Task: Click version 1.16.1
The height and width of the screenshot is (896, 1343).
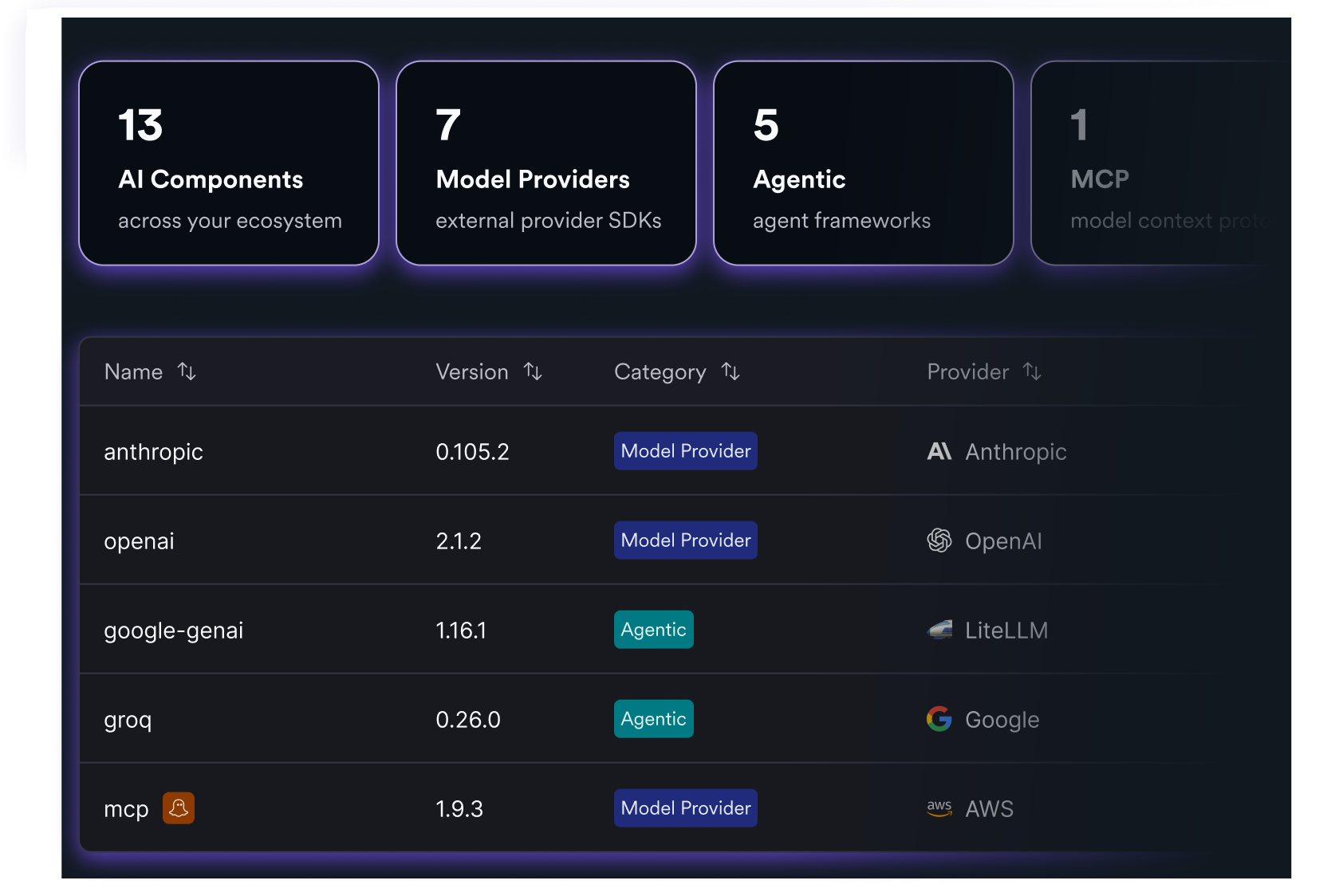Action: (x=461, y=631)
